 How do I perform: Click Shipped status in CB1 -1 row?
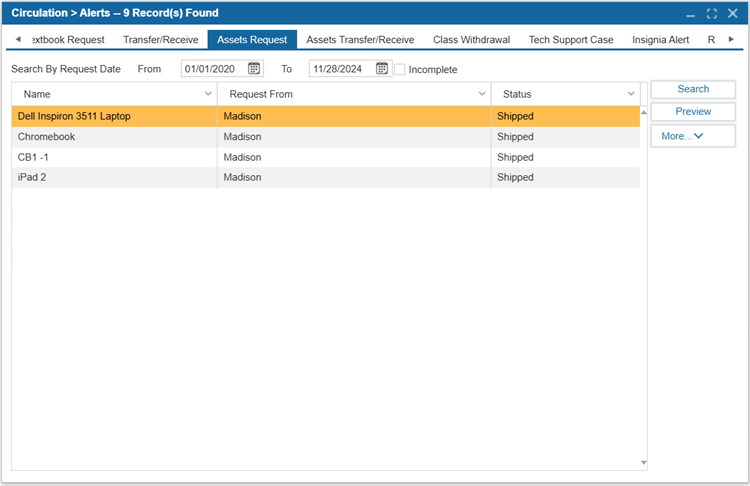tap(515, 157)
